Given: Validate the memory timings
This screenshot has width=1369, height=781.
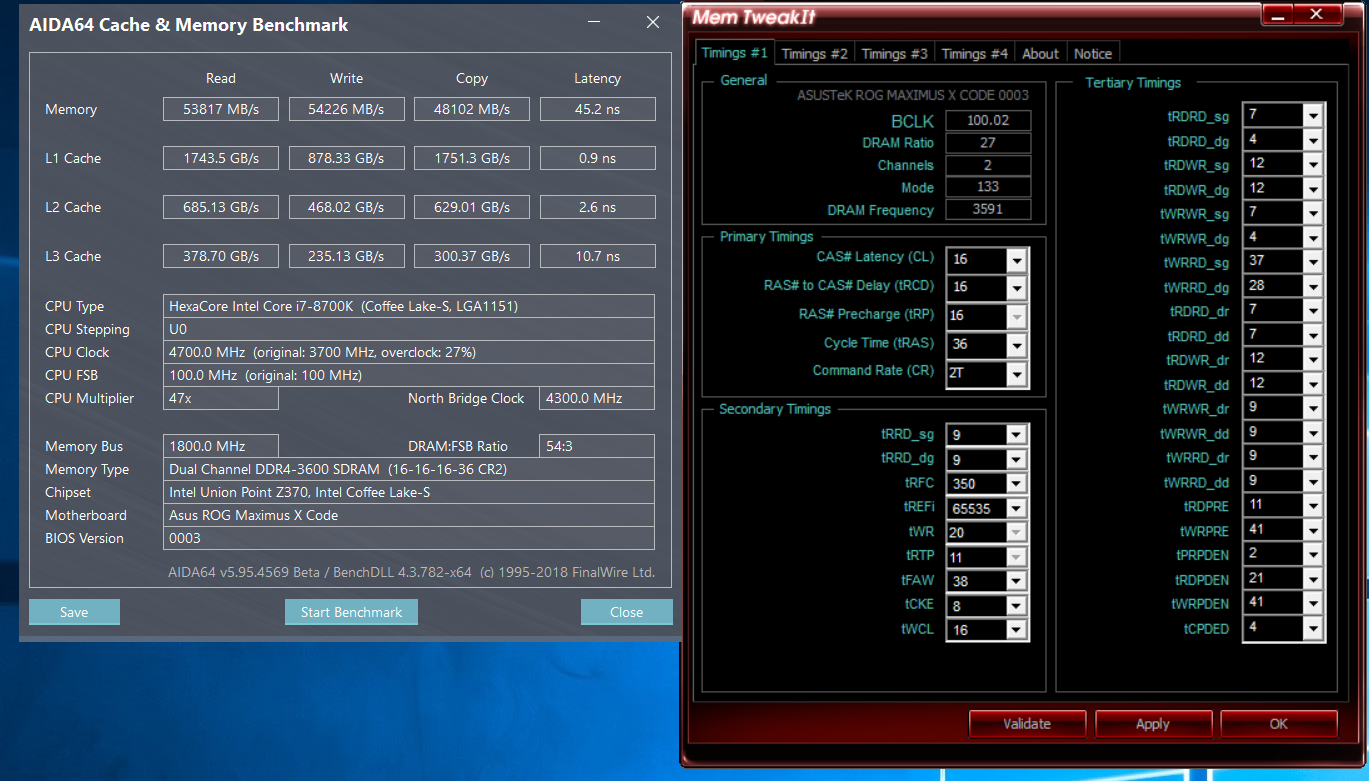Looking at the screenshot, I should pos(1027,724).
